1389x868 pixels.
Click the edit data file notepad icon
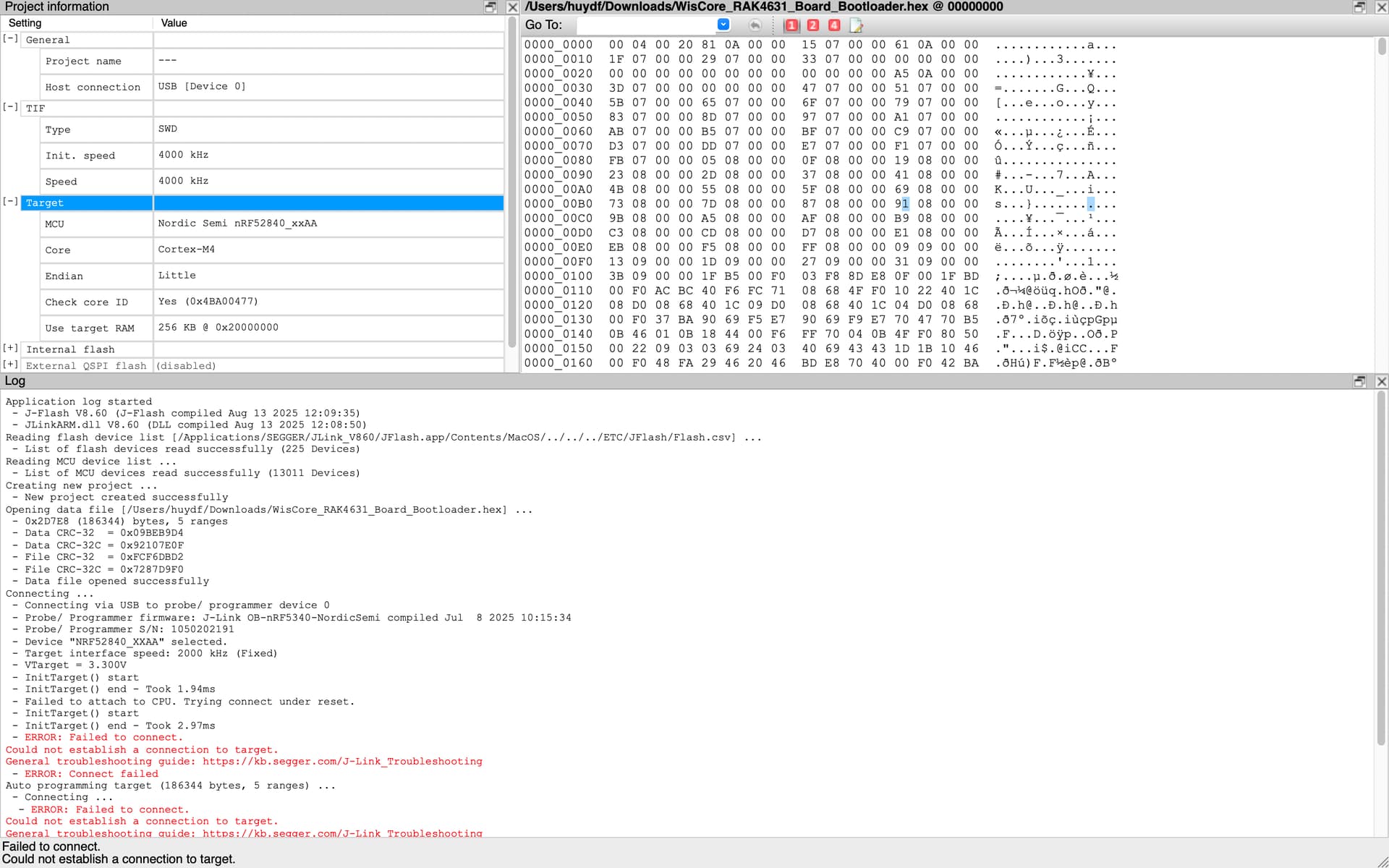(856, 25)
